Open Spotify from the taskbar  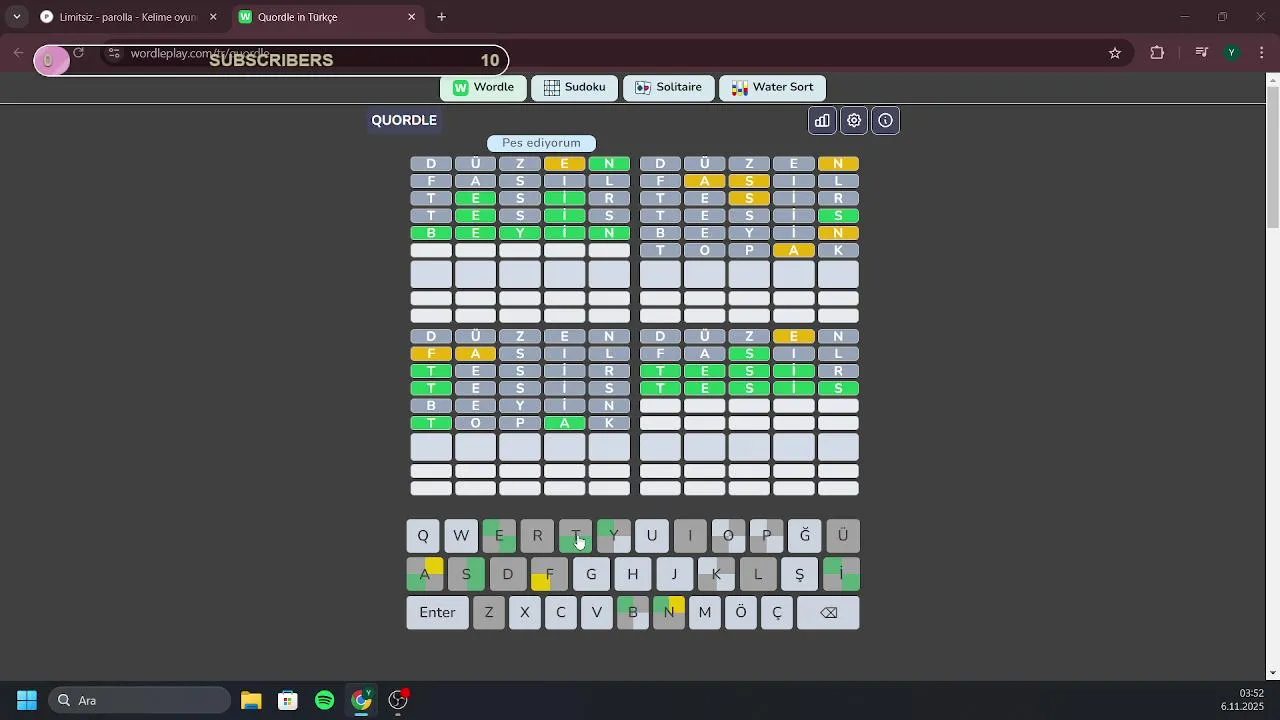click(325, 700)
